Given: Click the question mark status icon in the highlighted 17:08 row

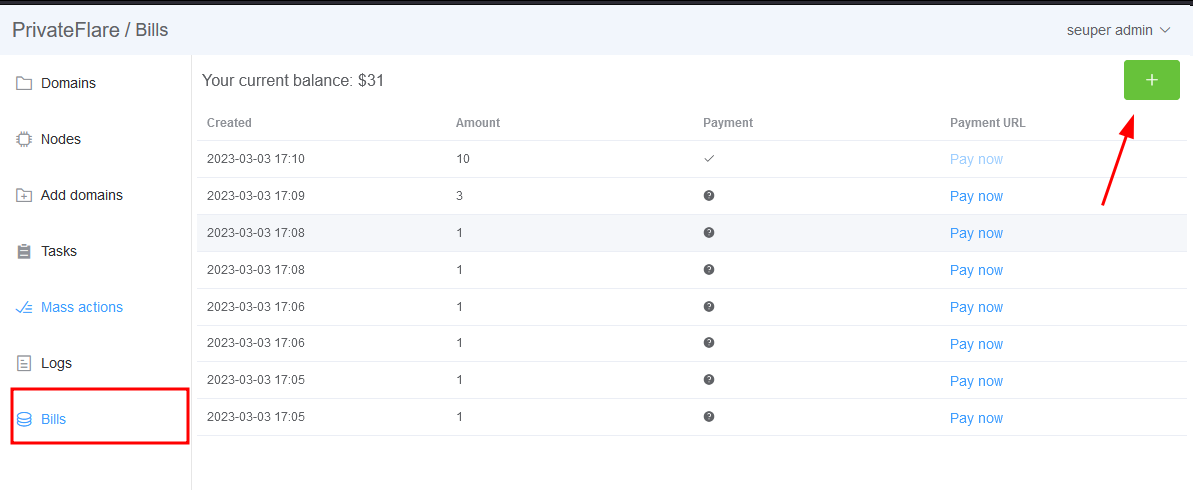Looking at the screenshot, I should tap(709, 233).
